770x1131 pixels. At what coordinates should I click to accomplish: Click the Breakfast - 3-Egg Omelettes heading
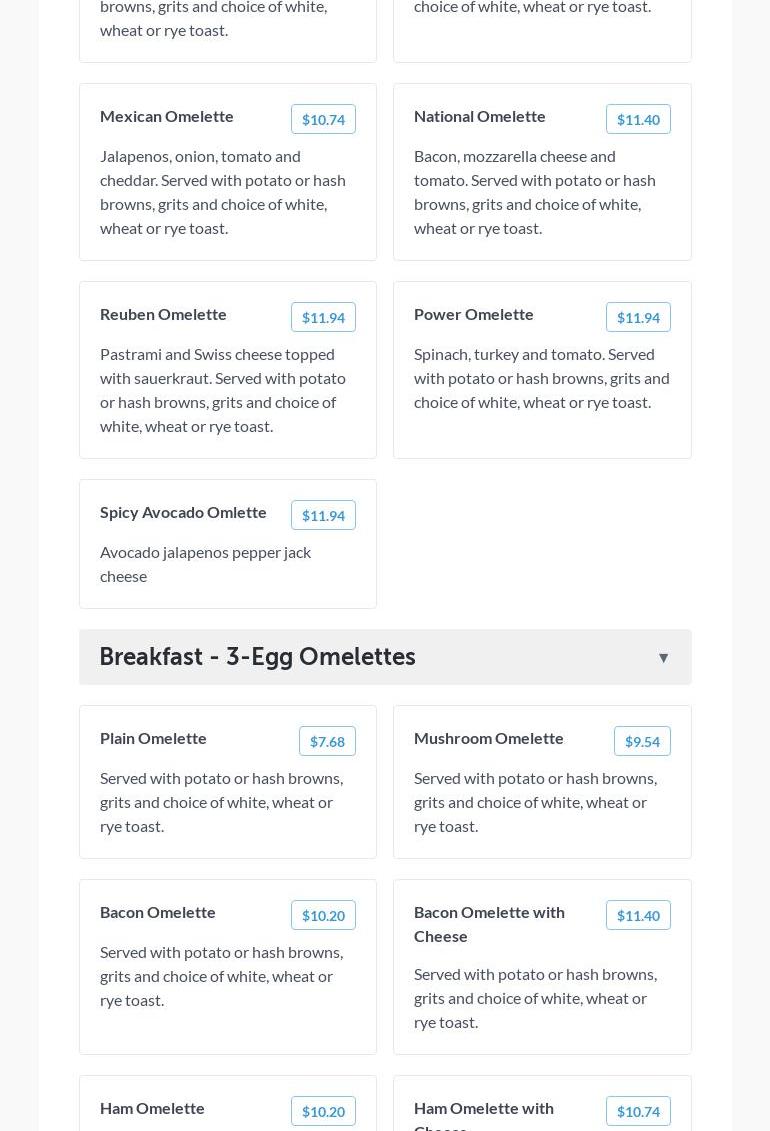click(x=257, y=657)
